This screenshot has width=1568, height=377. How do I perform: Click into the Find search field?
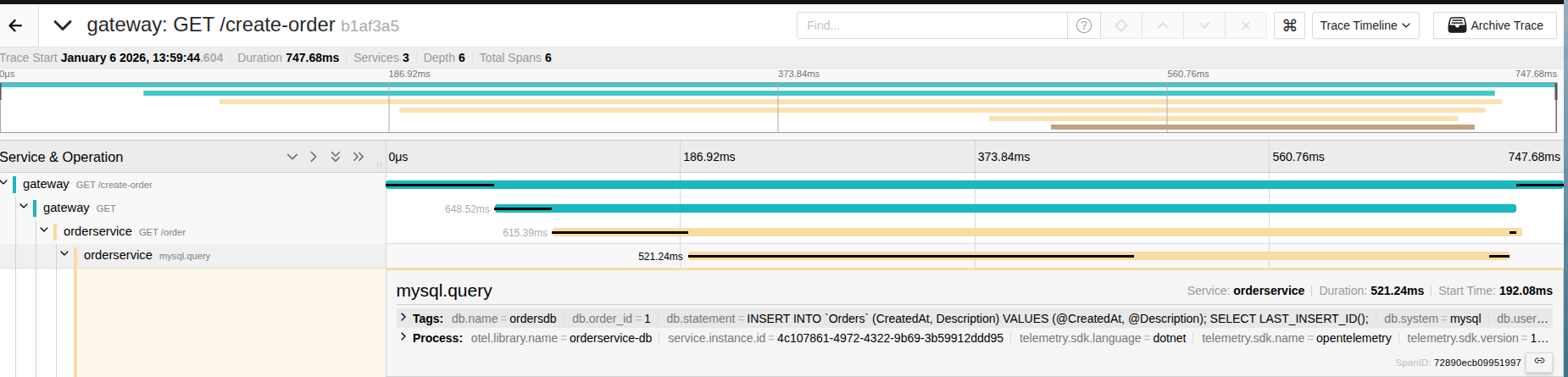click(x=931, y=25)
